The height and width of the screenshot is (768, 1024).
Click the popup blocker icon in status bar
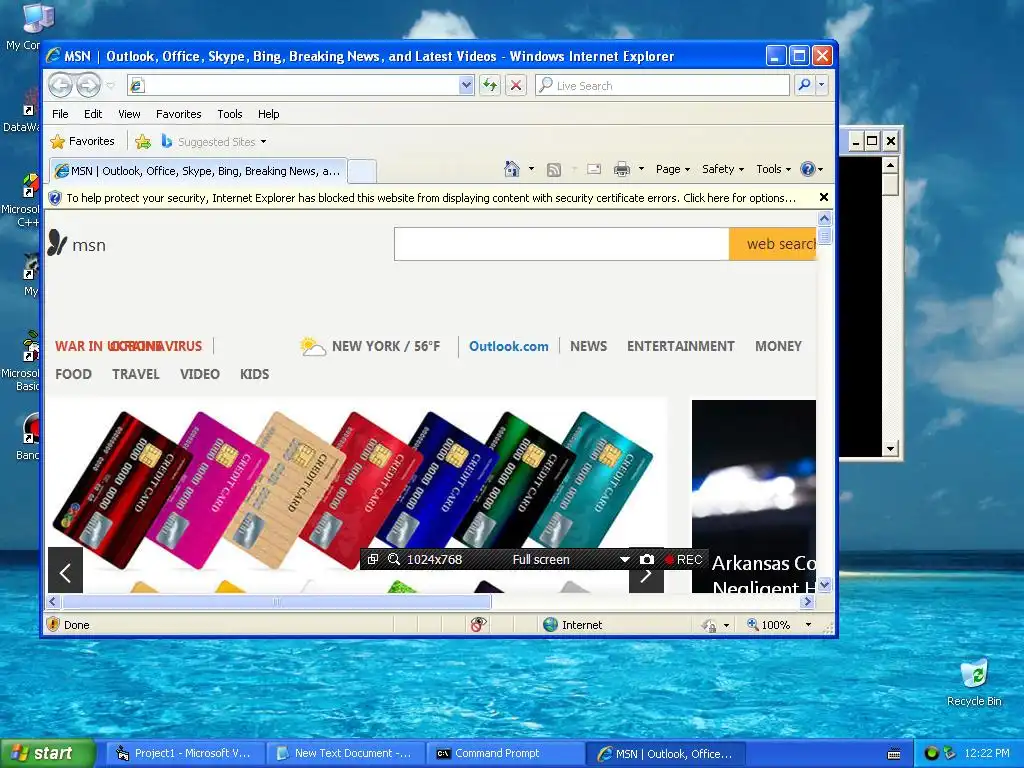[x=478, y=625]
